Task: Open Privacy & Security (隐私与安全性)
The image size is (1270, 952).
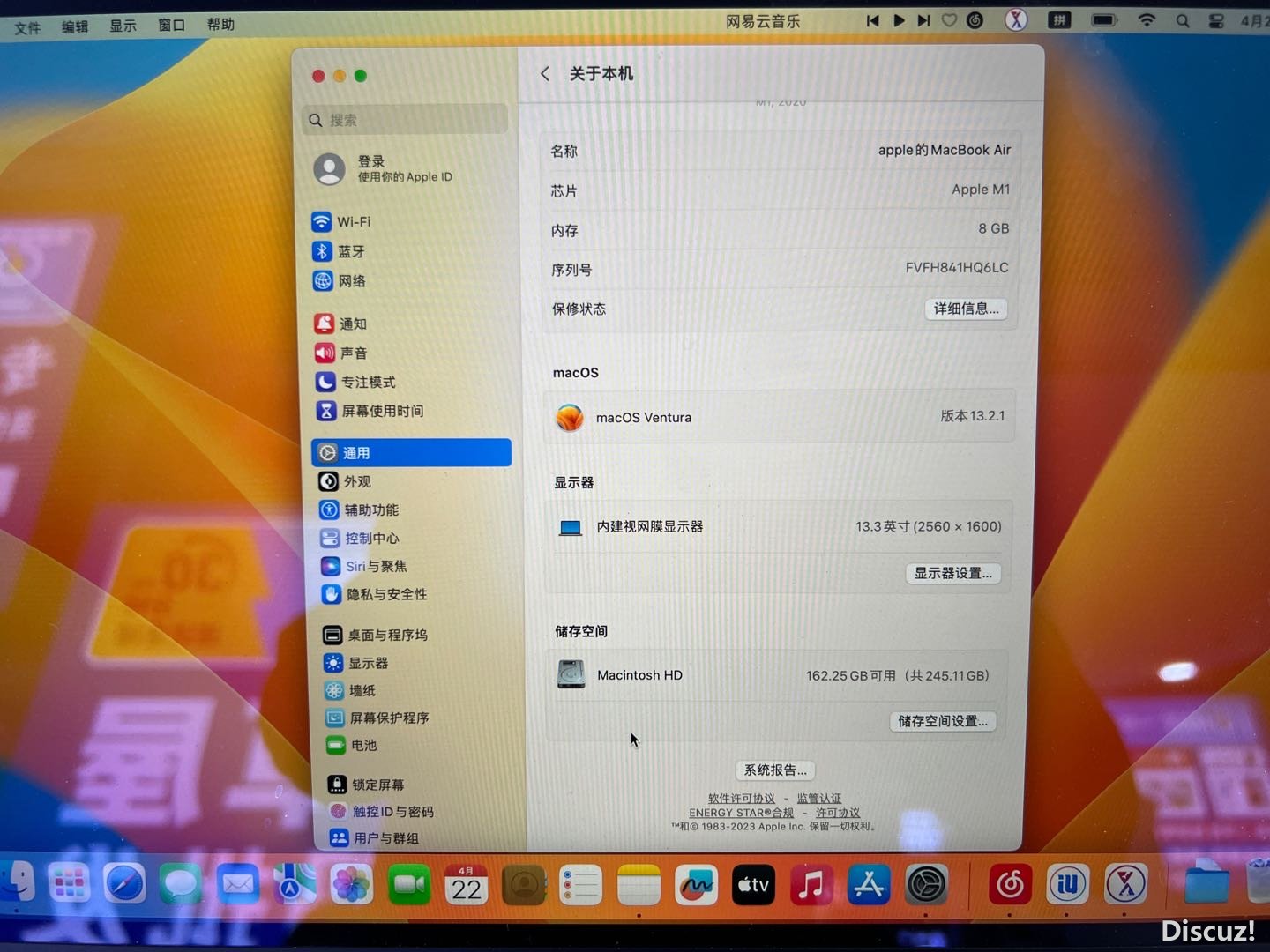Action: (x=375, y=594)
